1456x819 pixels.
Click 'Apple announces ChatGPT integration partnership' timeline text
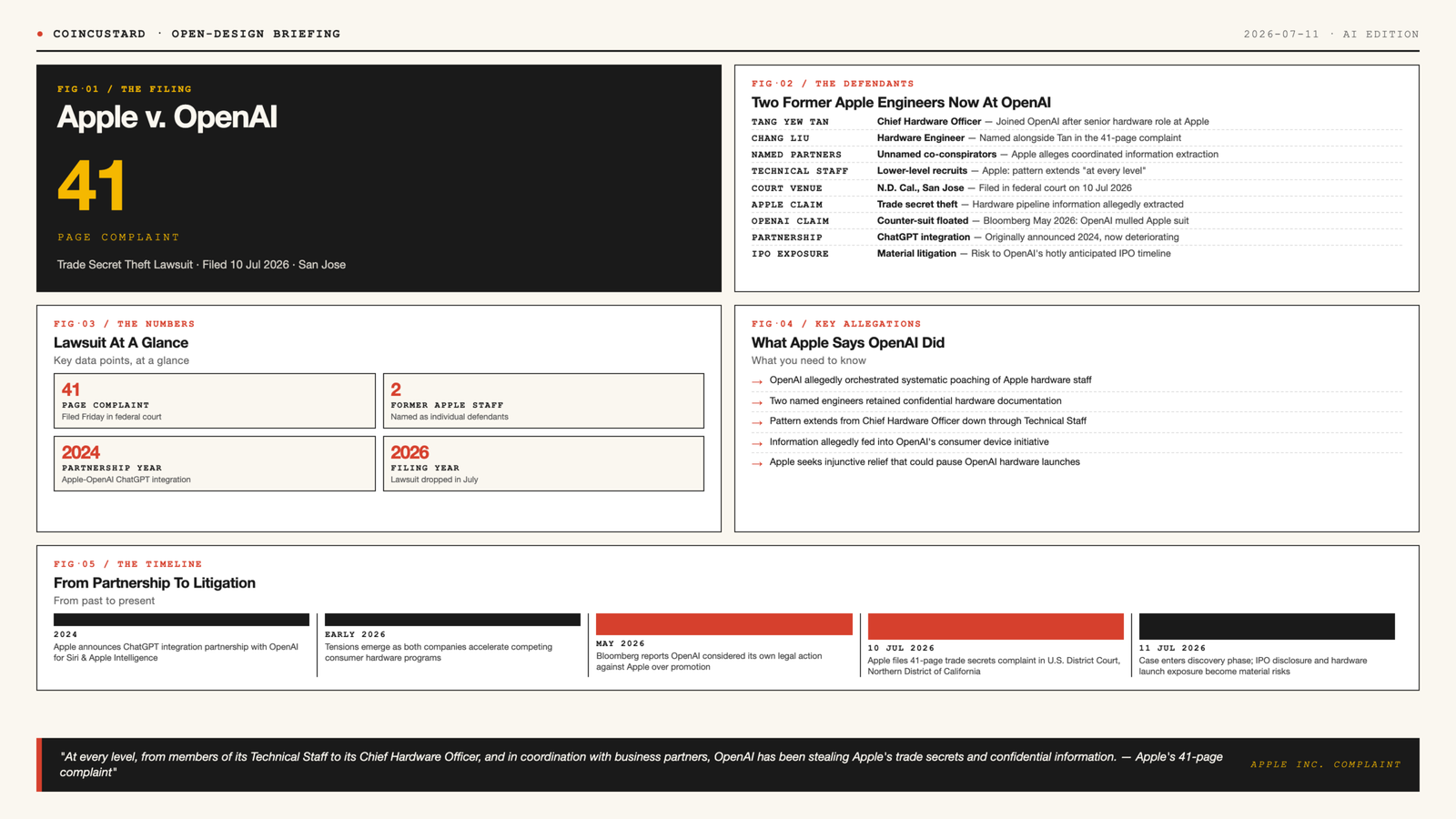(x=176, y=652)
